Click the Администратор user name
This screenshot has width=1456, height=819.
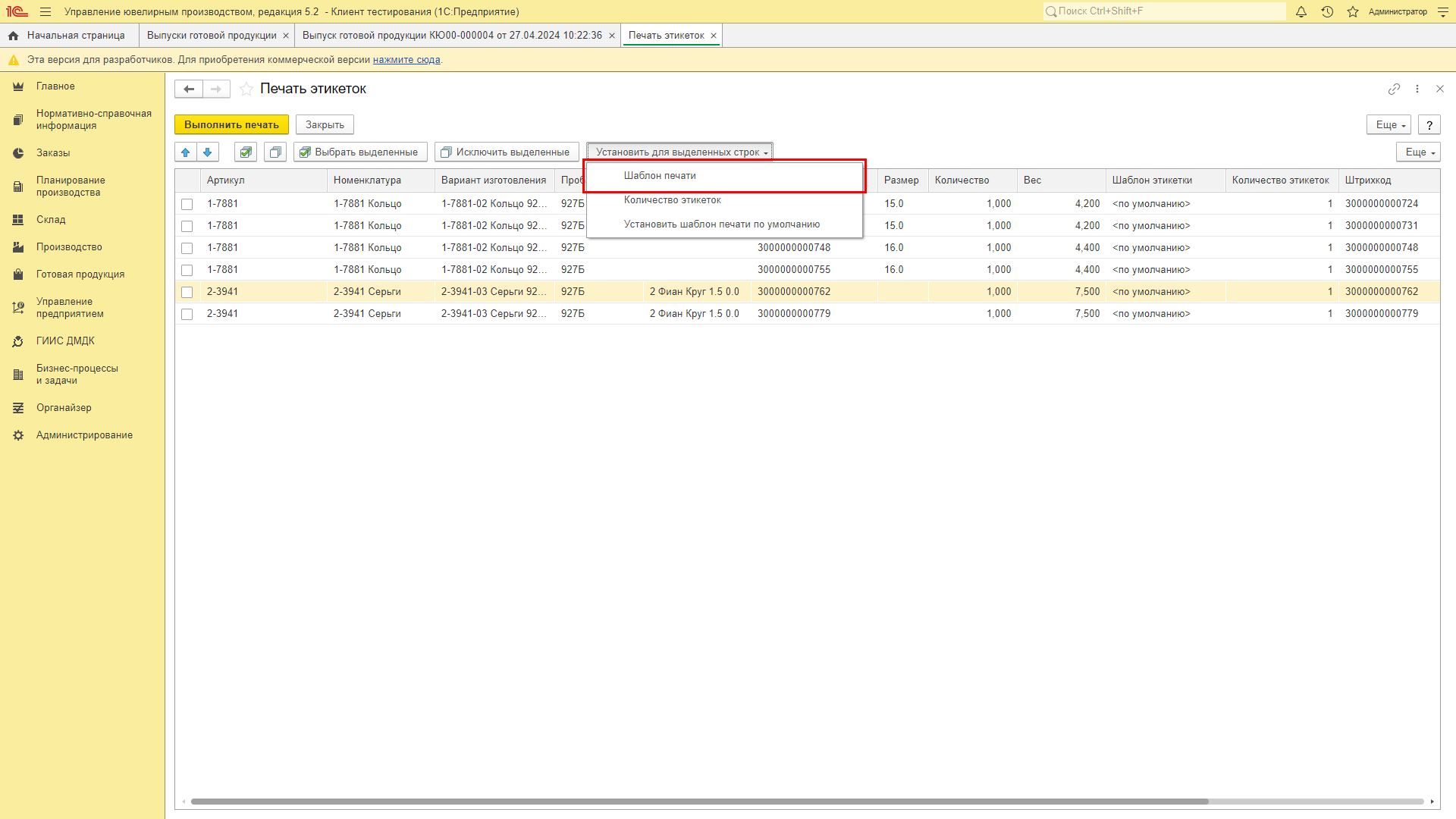pos(1398,11)
